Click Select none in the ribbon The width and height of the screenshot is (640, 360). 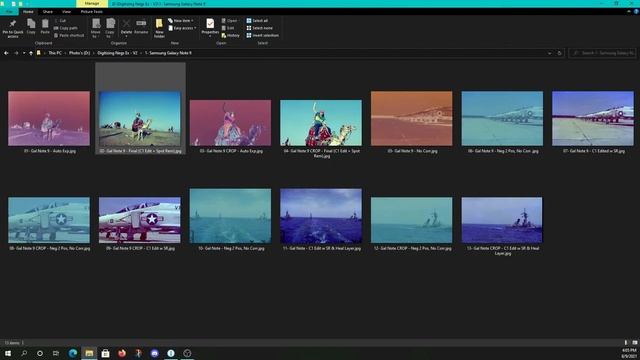tap(259, 28)
